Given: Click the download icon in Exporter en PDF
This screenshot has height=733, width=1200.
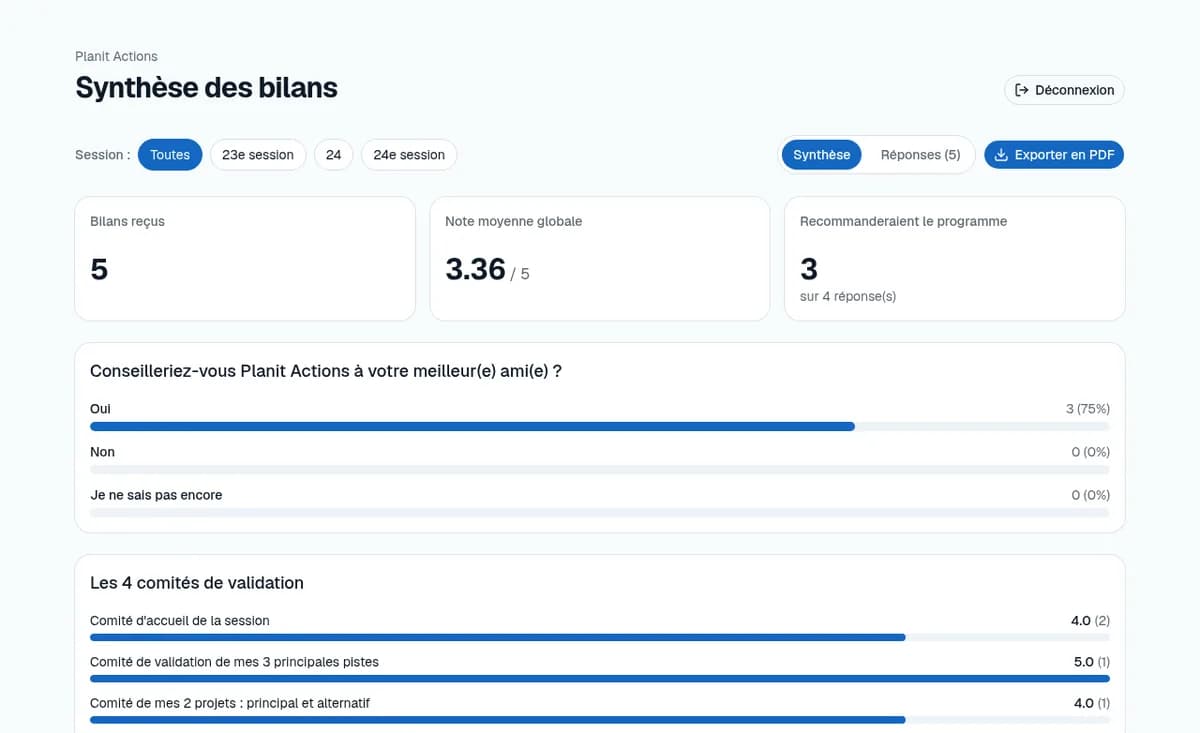Looking at the screenshot, I should click(1001, 155).
